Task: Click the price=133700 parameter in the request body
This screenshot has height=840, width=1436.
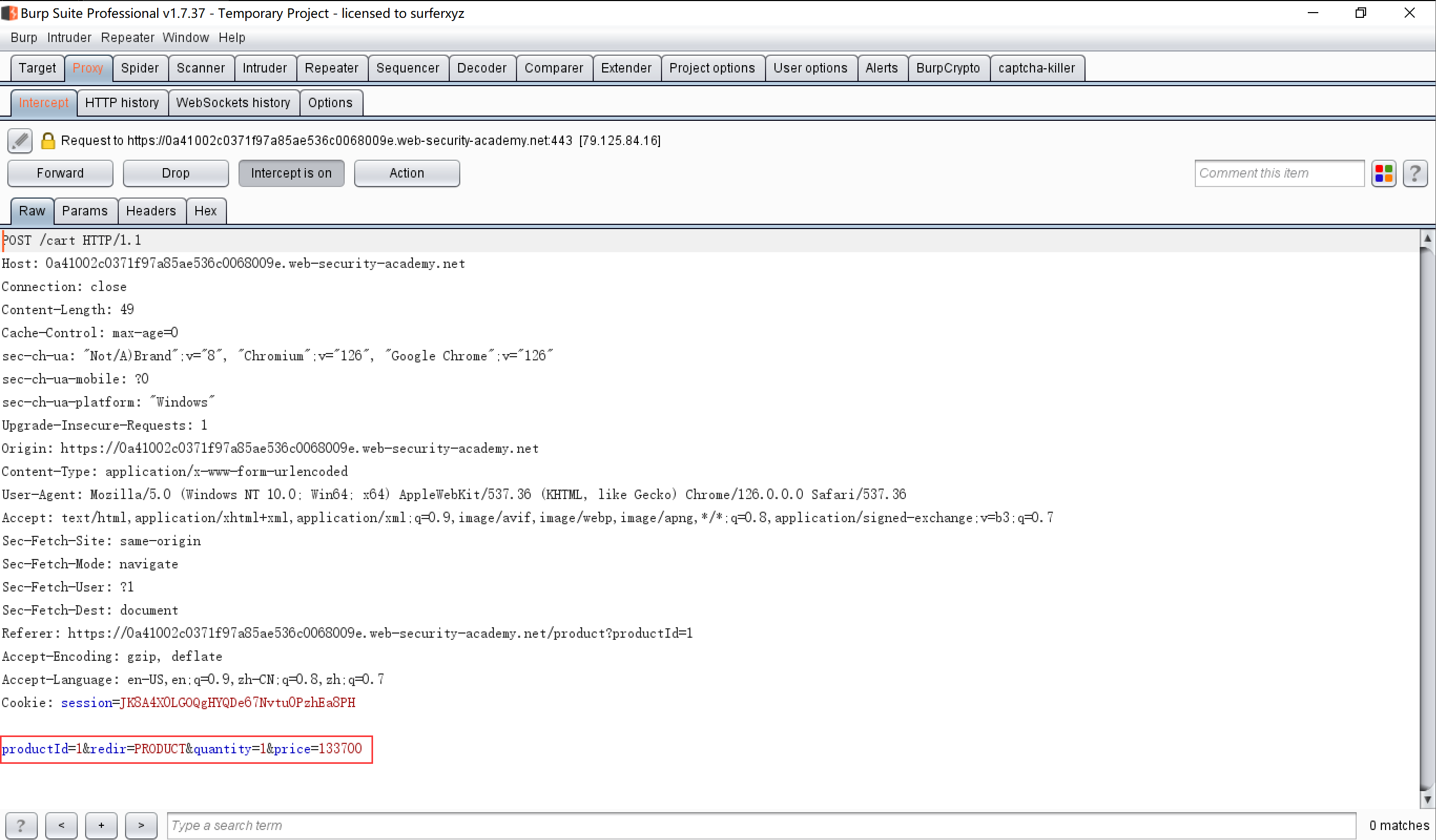Action: (318, 749)
